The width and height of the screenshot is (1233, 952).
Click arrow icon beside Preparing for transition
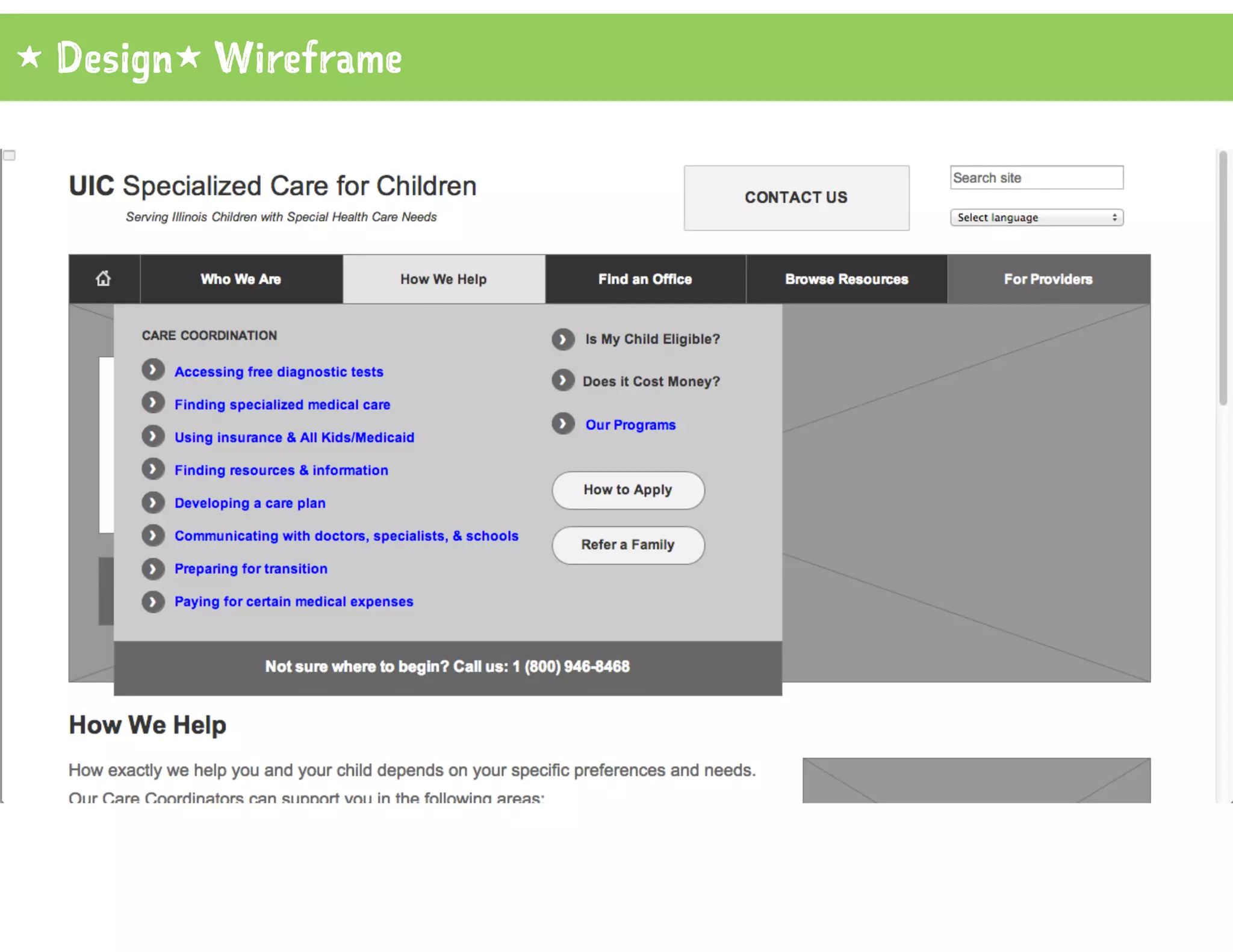[153, 569]
